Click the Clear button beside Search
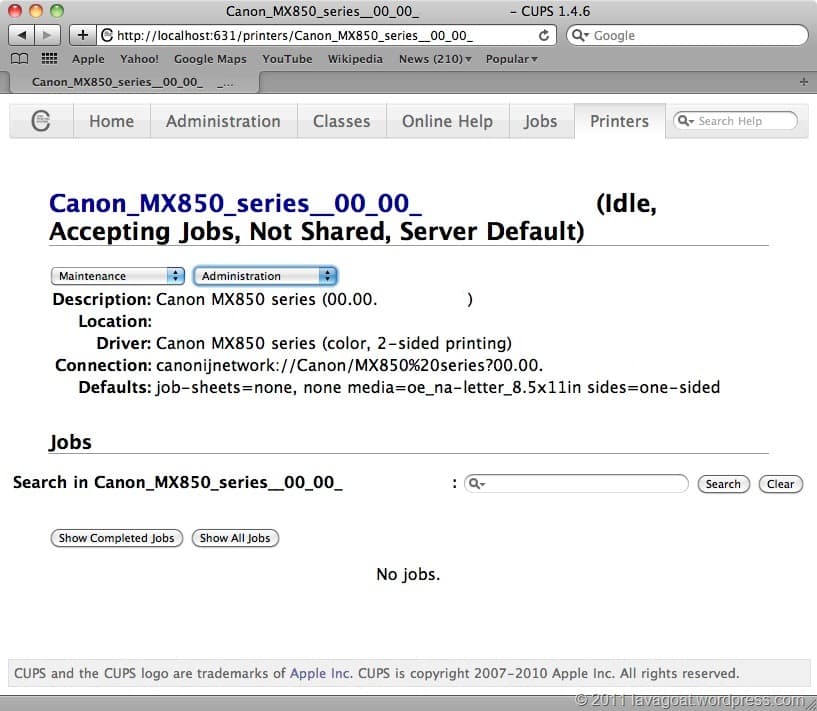The width and height of the screenshot is (817, 711). tap(780, 484)
